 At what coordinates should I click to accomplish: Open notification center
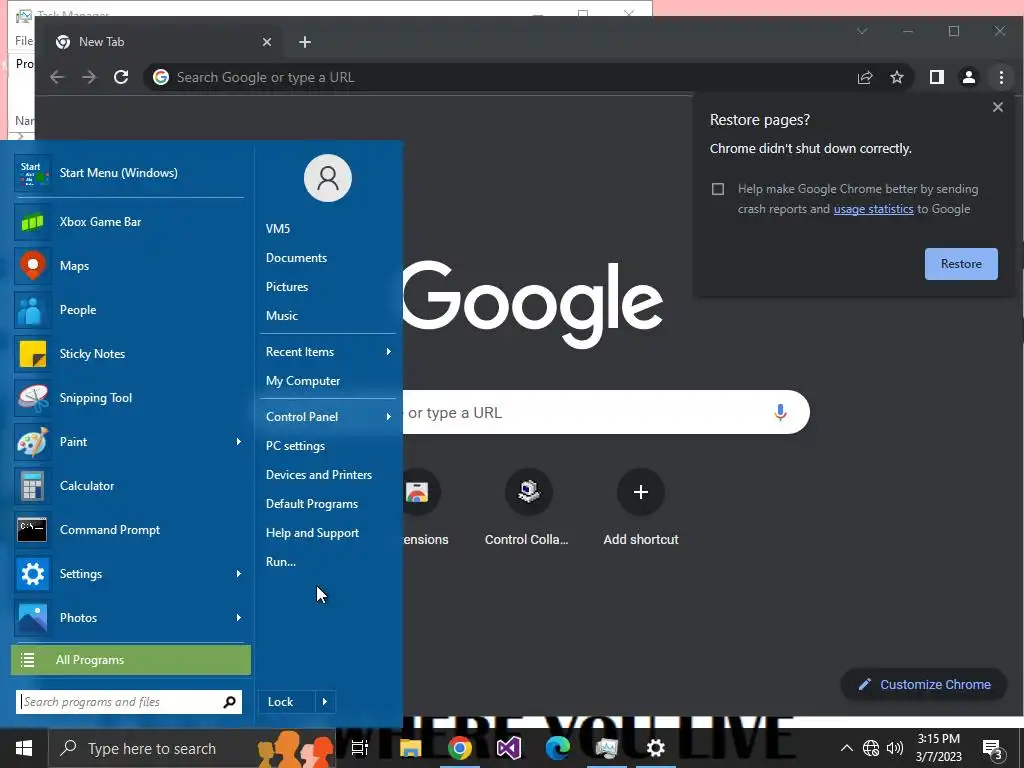coord(992,749)
